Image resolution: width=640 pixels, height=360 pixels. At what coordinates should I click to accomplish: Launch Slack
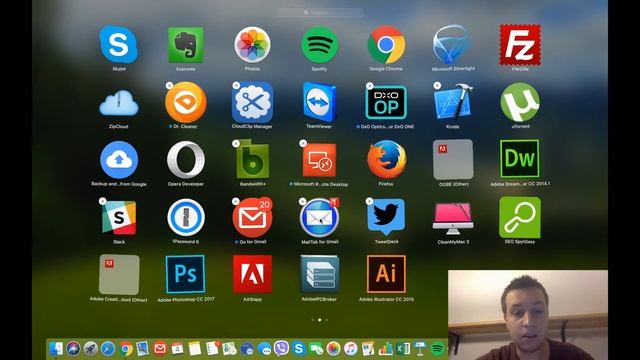[119, 218]
